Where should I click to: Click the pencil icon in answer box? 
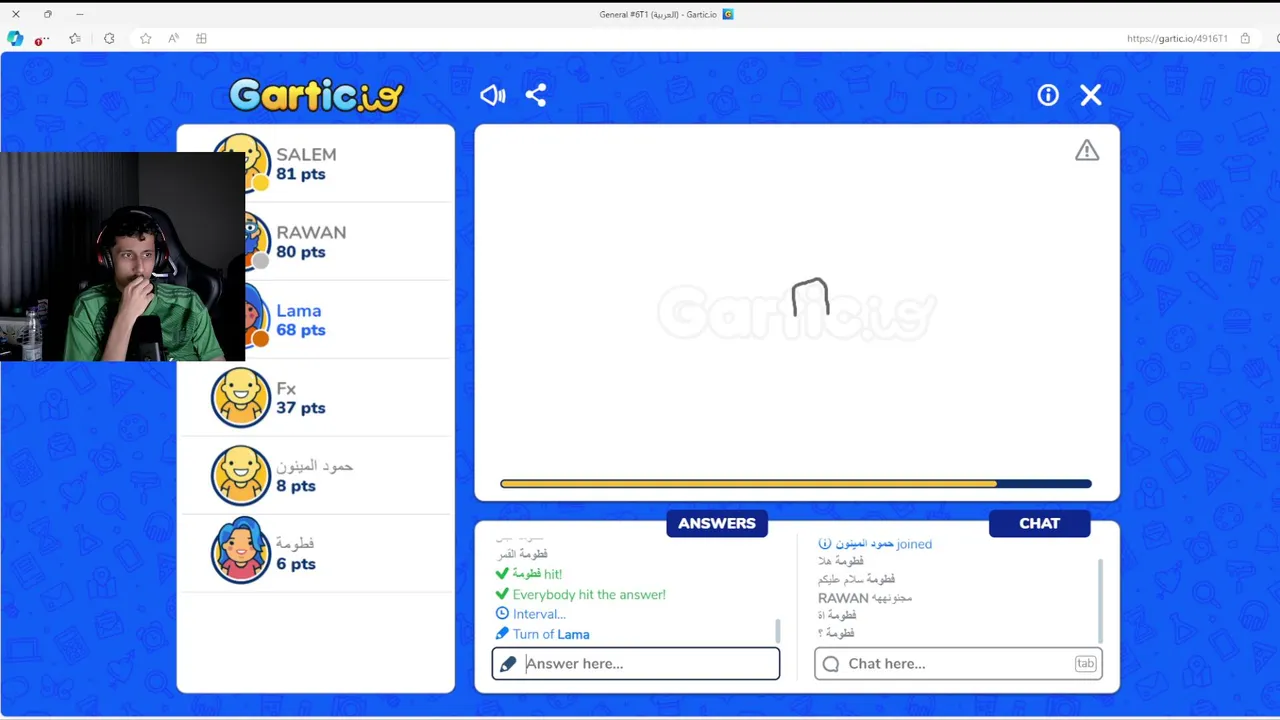(508, 664)
